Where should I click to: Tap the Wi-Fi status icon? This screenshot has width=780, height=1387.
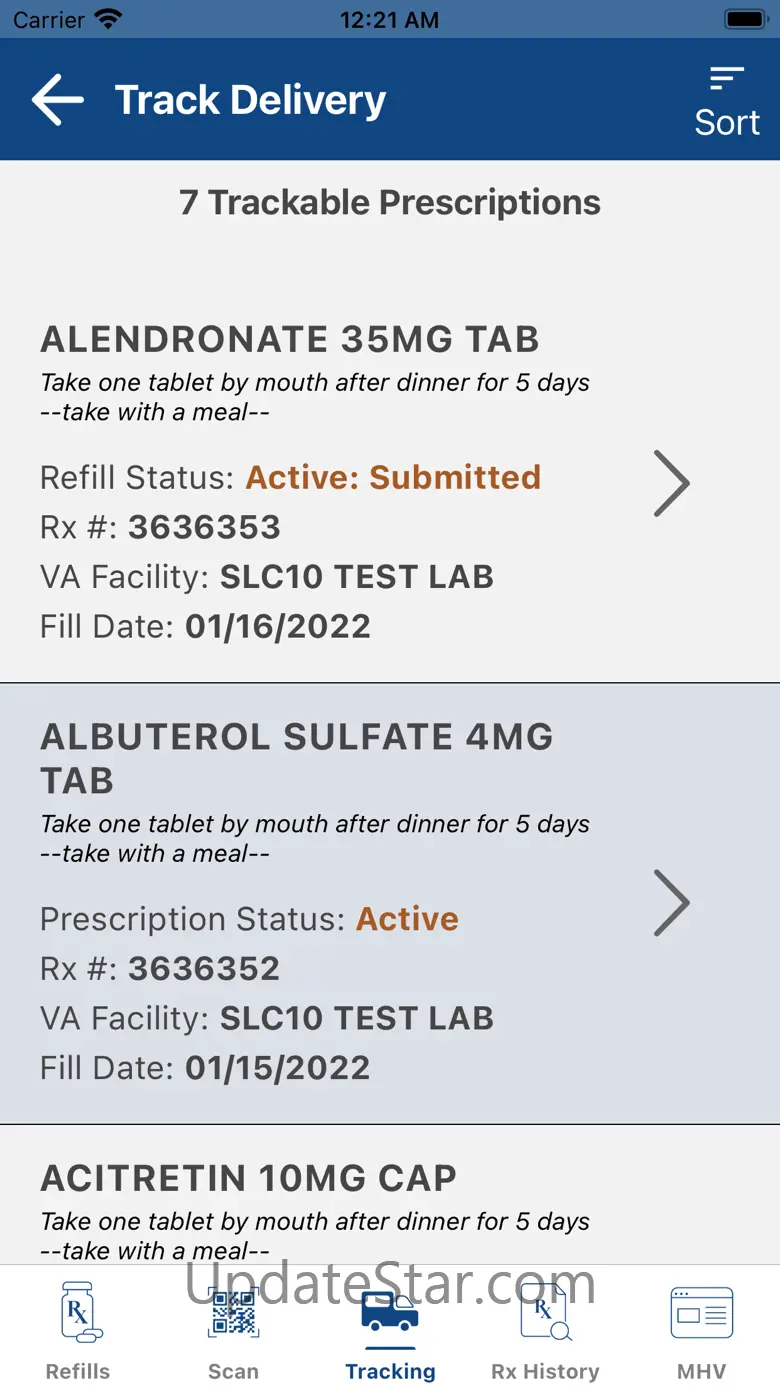(x=108, y=19)
